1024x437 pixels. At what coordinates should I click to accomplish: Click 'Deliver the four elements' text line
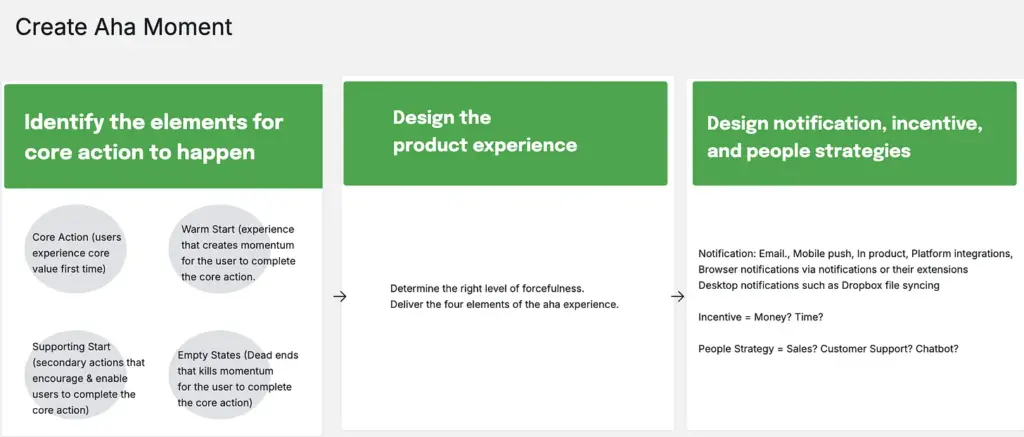point(504,303)
